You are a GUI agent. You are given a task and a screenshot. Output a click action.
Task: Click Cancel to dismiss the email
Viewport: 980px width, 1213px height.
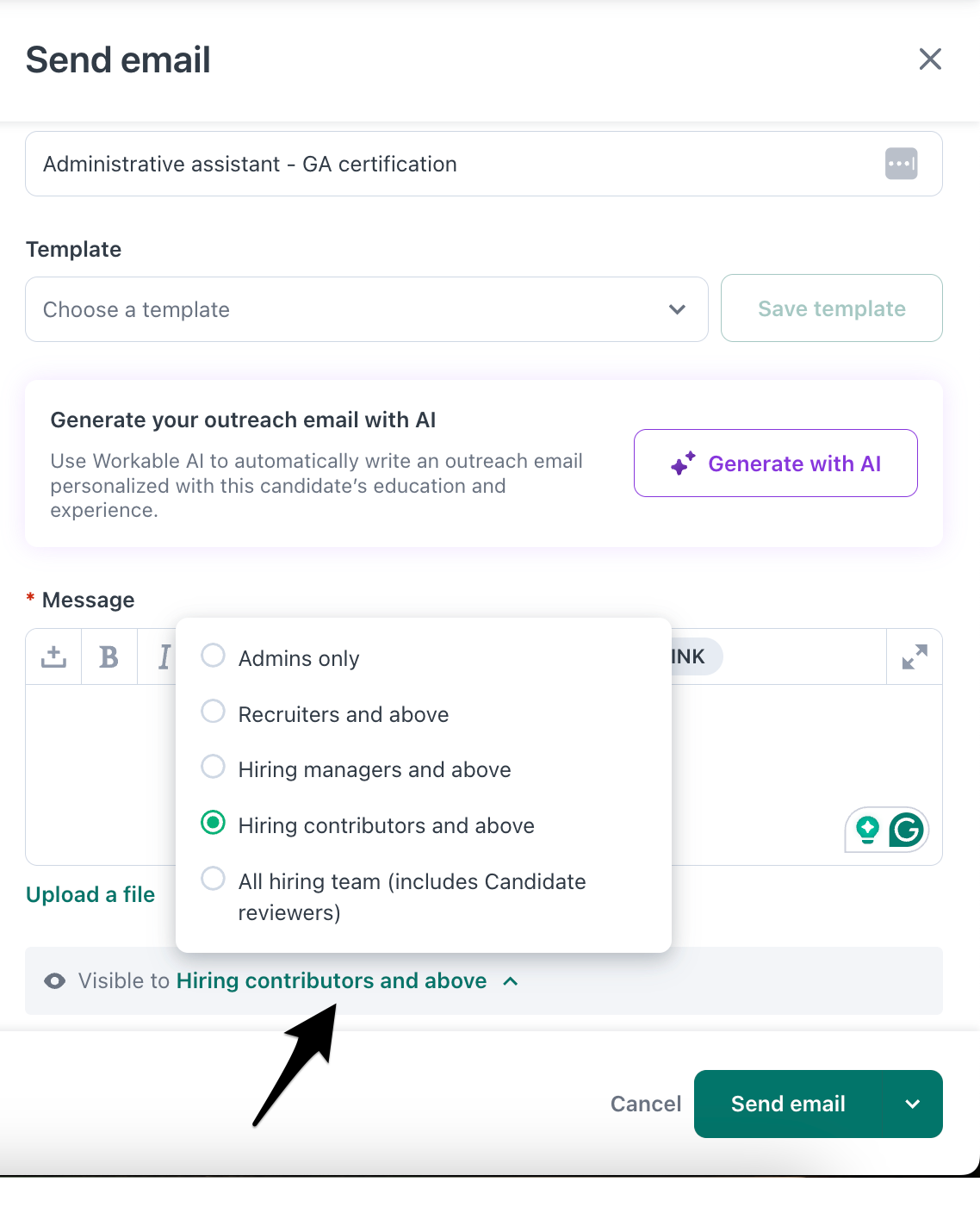pos(645,1104)
